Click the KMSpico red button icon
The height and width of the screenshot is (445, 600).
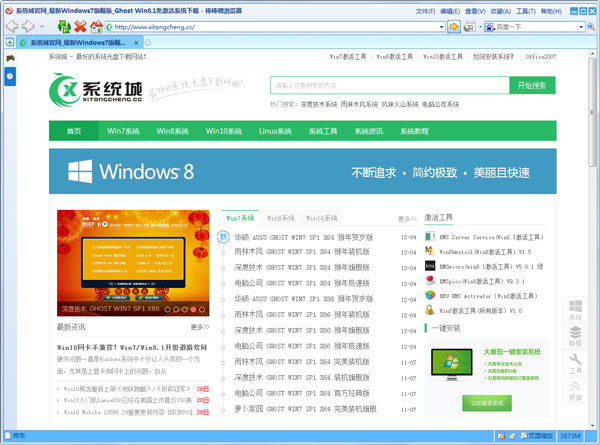click(430, 280)
